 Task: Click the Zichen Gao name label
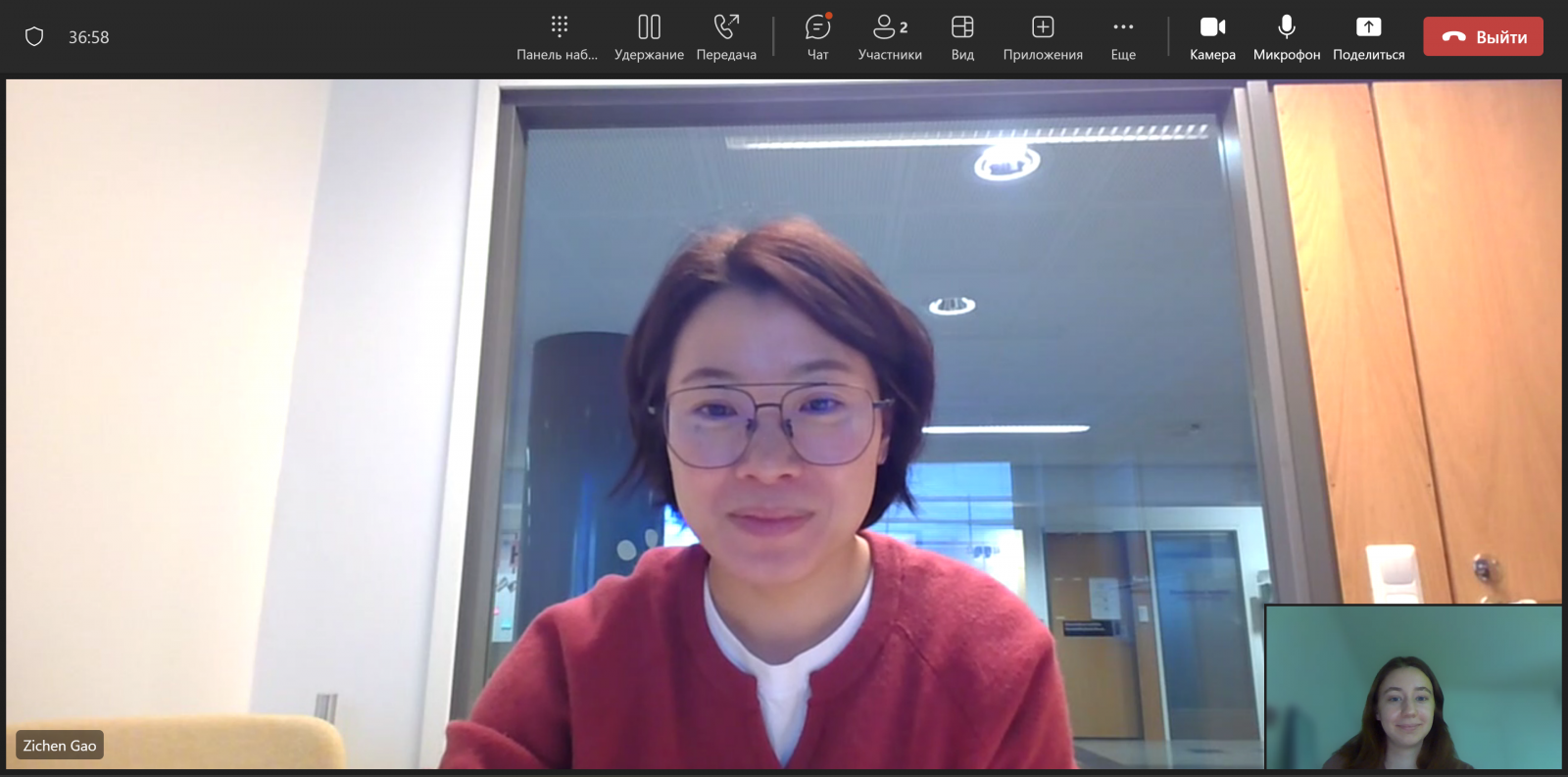tap(60, 746)
